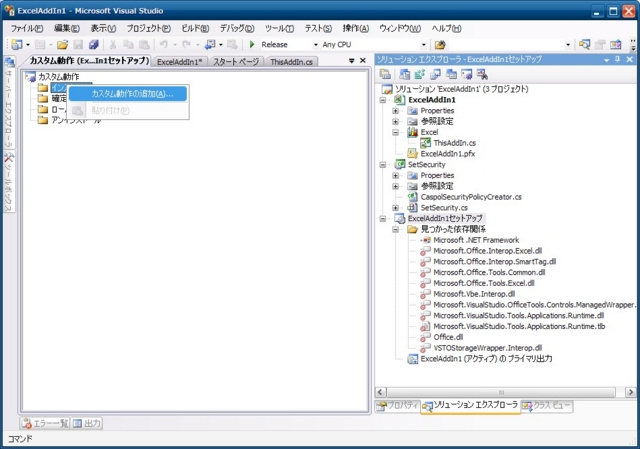Select CaspolSecurityPolicyCreator.cs file
640x449 pixels.
[x=471, y=197]
